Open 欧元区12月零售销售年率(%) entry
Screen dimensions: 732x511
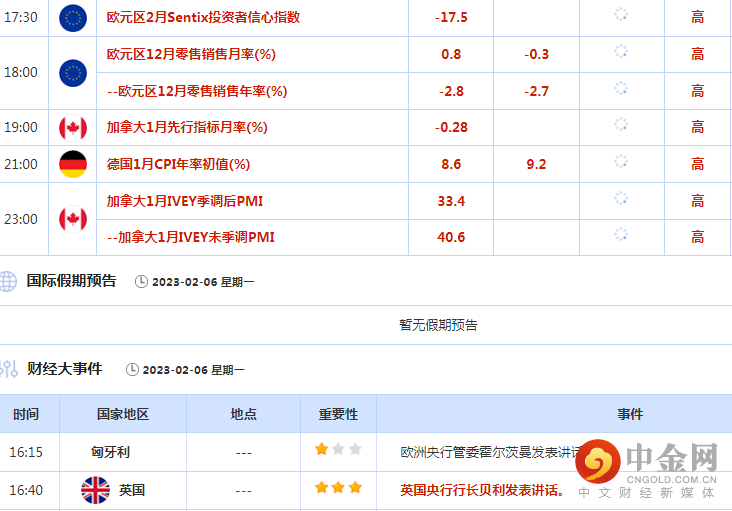click(x=197, y=91)
